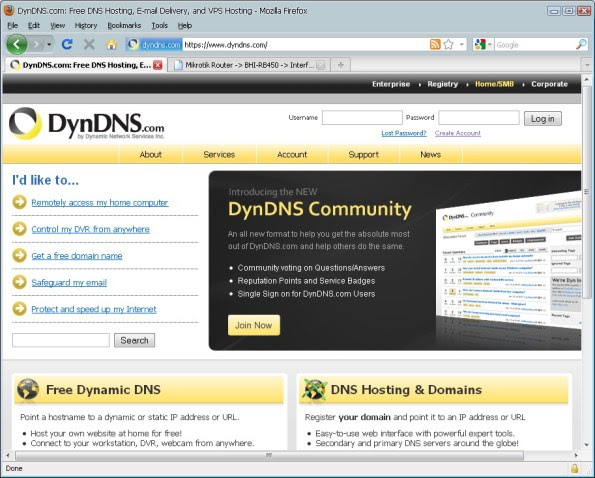Click the Username input field

[x=362, y=118]
